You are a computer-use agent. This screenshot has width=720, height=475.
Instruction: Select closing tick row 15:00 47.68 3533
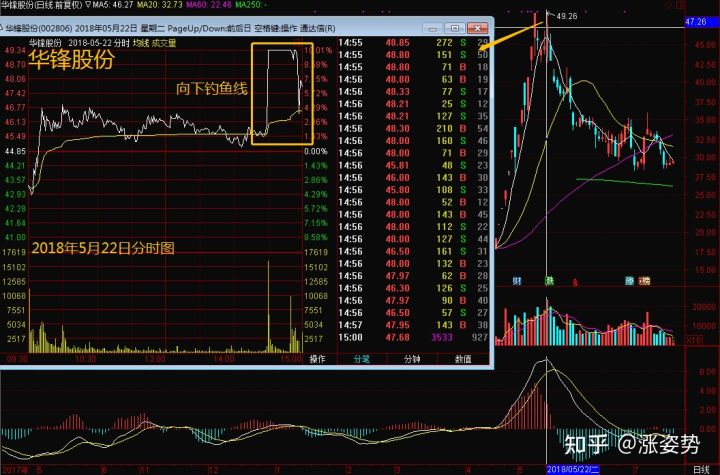tap(413, 338)
